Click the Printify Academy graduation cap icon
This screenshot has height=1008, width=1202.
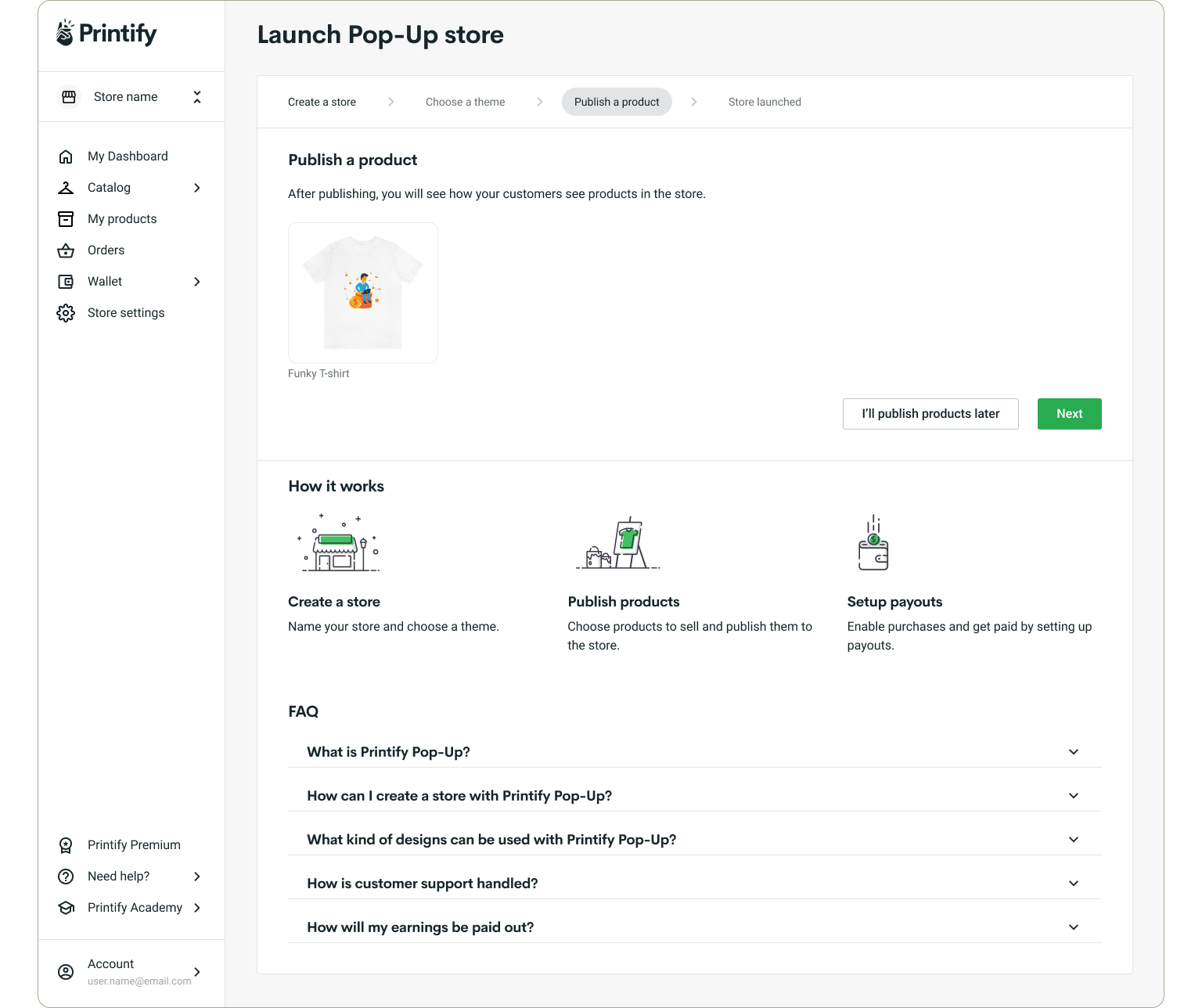[66, 908]
